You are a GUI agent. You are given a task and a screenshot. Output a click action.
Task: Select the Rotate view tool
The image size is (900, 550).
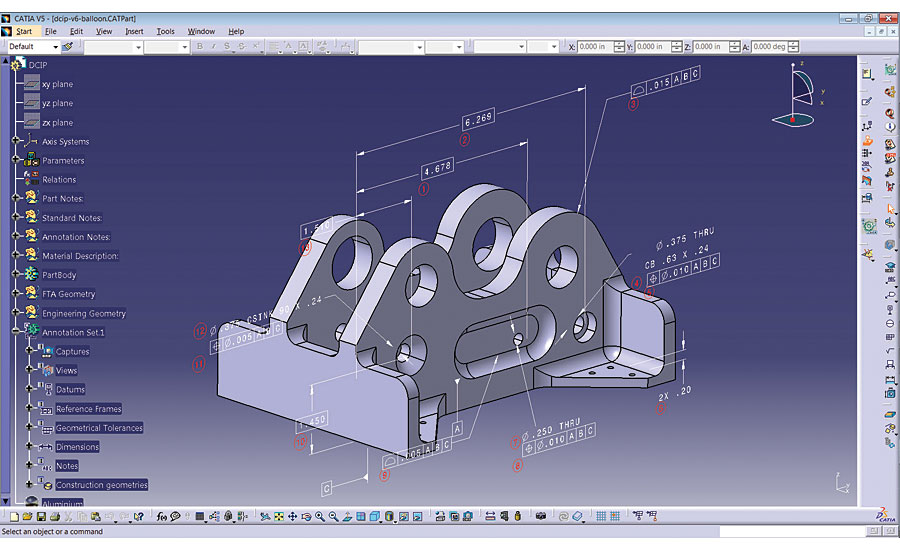pyautogui.click(x=306, y=516)
